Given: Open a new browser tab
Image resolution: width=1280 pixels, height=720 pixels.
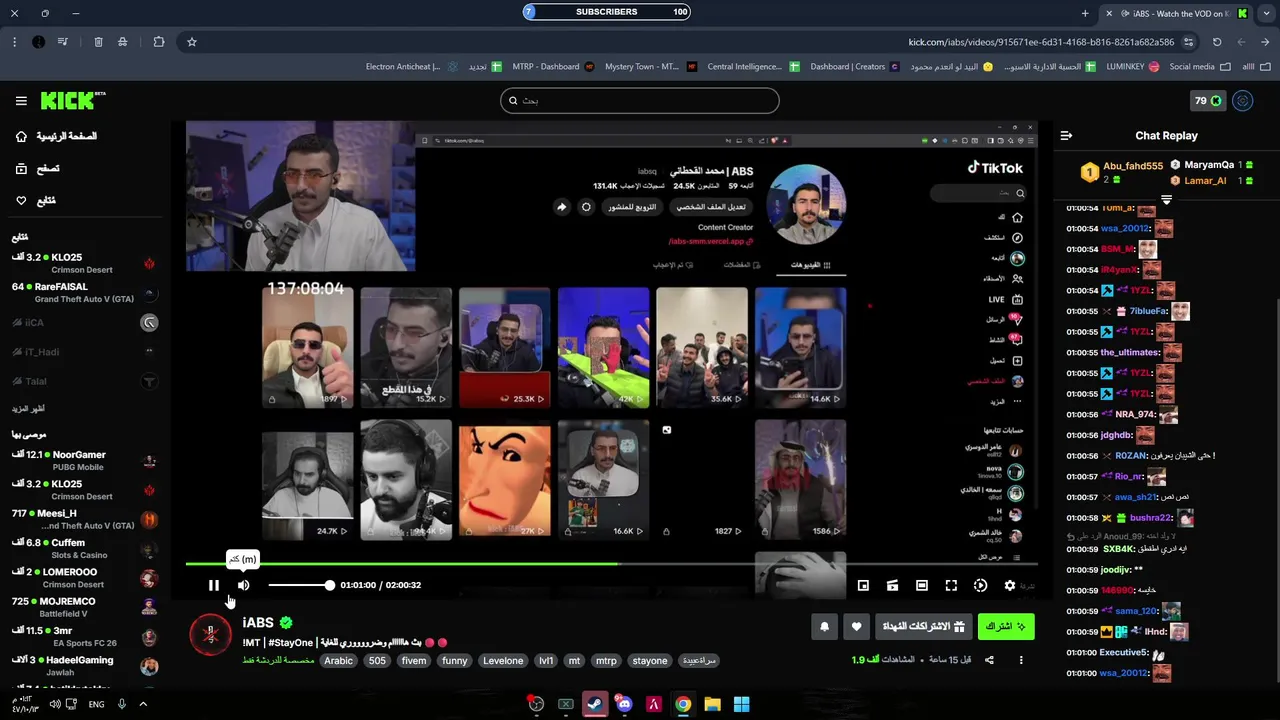Looking at the screenshot, I should point(1085,13).
